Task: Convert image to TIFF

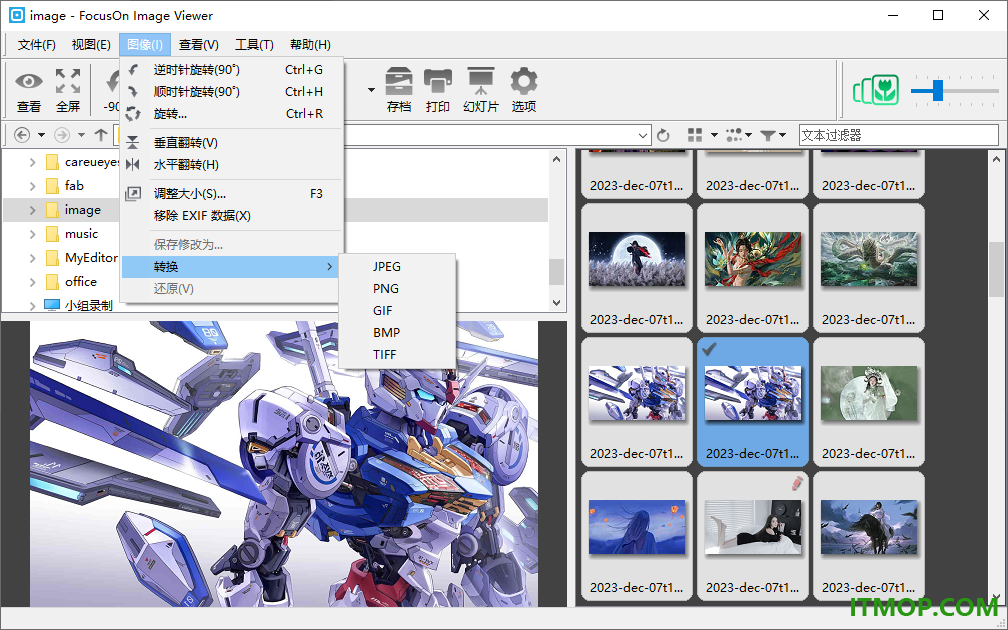Action: pos(397,354)
